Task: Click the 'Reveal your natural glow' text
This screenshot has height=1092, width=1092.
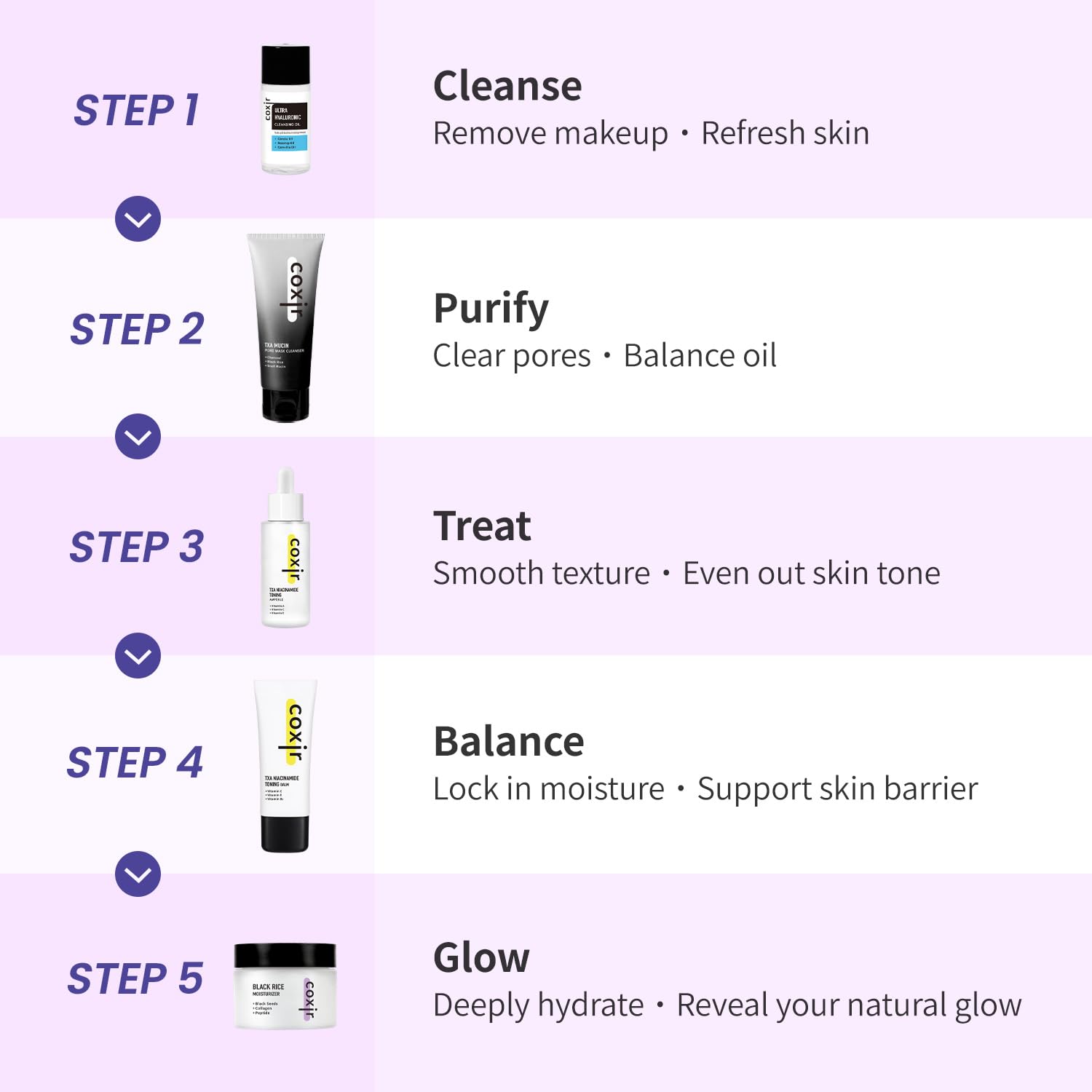Action: tap(849, 1005)
